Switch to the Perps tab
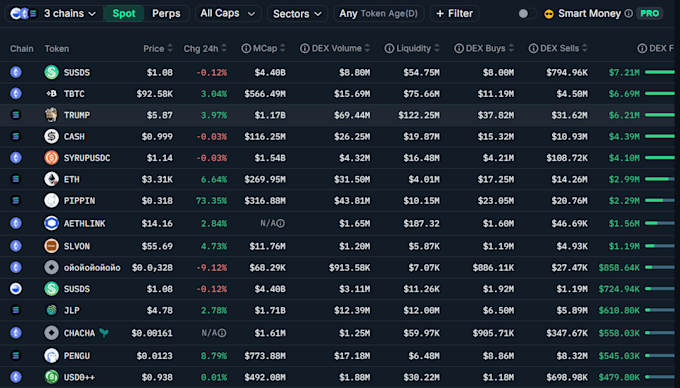The height and width of the screenshot is (388, 680). click(x=166, y=13)
